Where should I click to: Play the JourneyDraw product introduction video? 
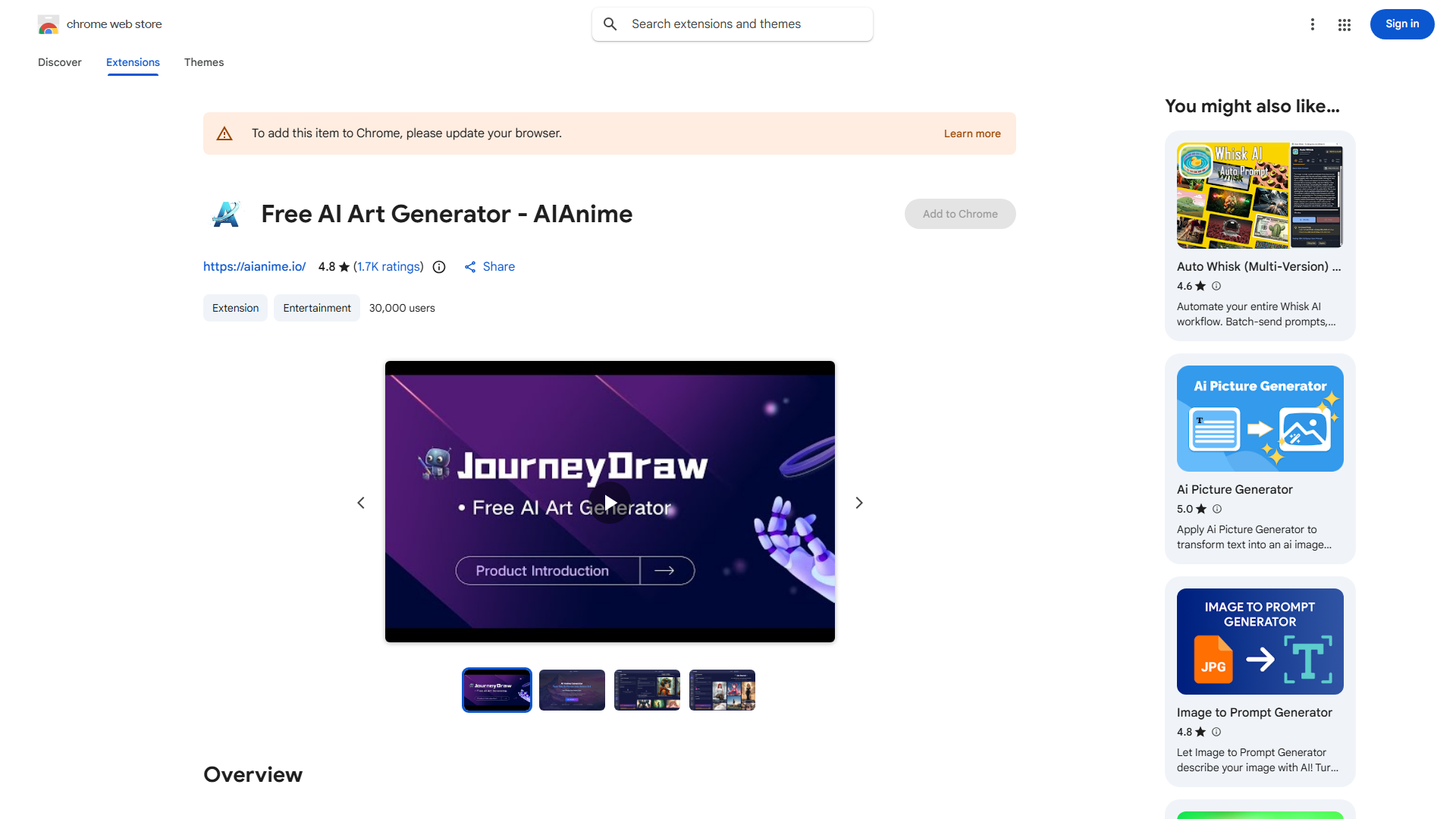tap(610, 502)
